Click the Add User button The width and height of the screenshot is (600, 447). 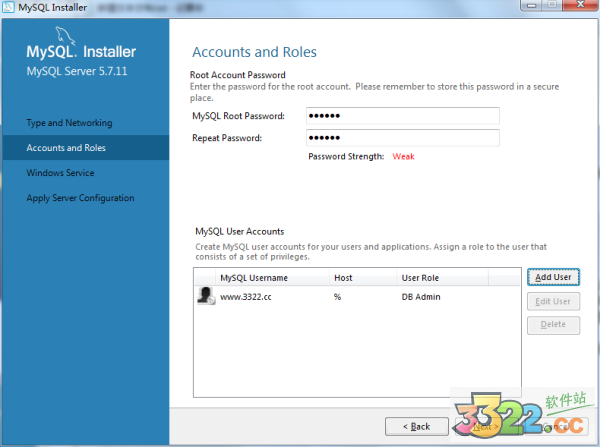553,277
